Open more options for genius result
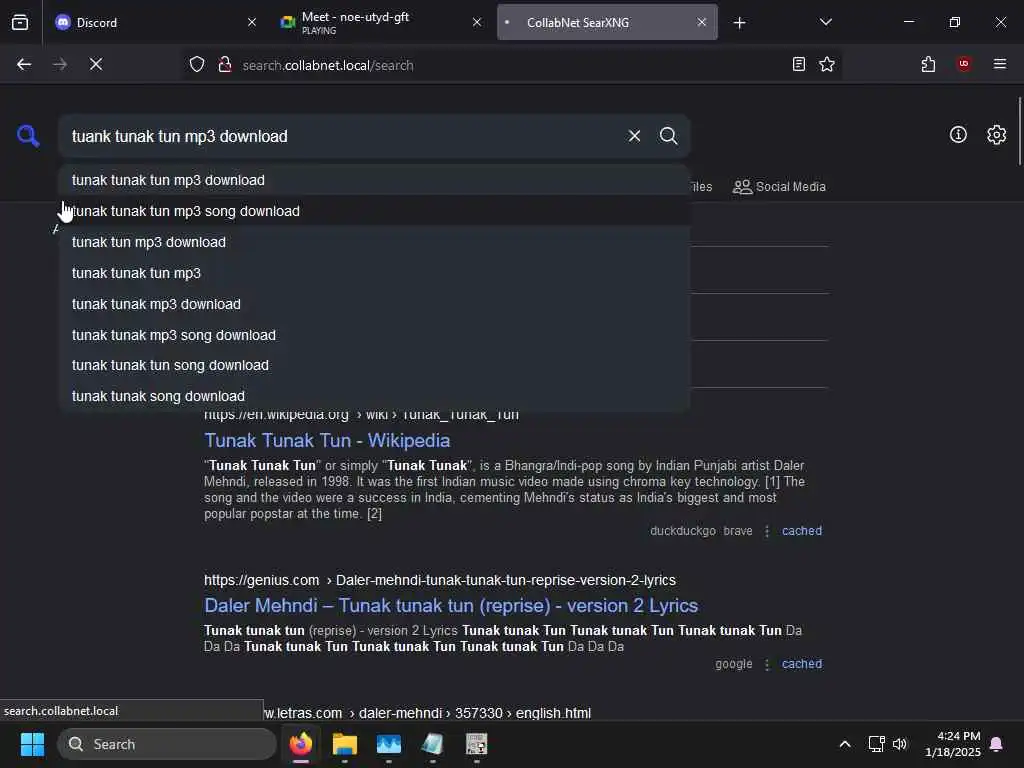Screen dimensions: 1024x768 click(767, 664)
